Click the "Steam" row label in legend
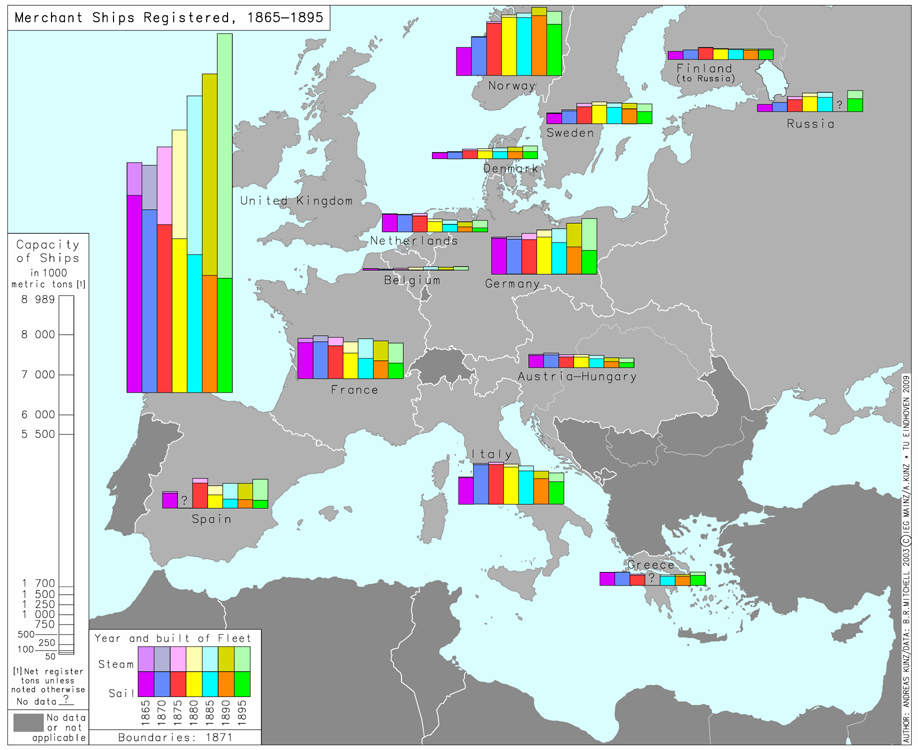This screenshot has height=750, width=918. pos(115,663)
